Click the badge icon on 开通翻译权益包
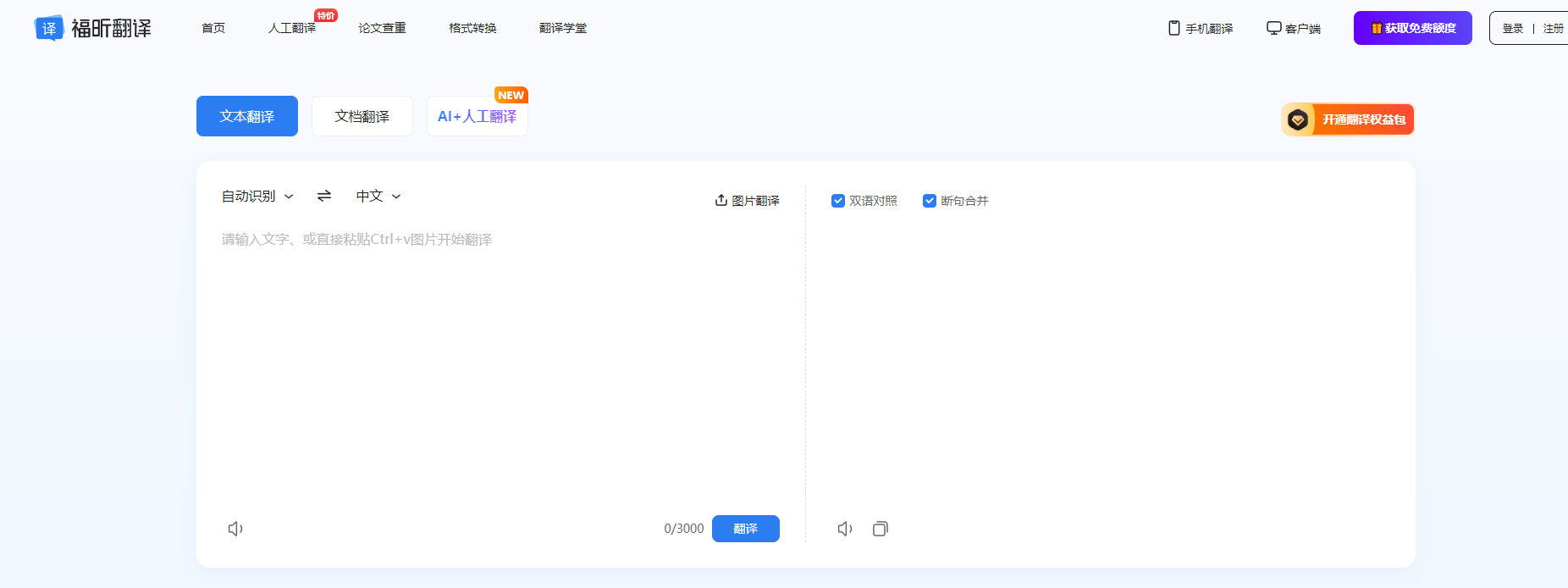The image size is (1568, 588). [x=1298, y=119]
